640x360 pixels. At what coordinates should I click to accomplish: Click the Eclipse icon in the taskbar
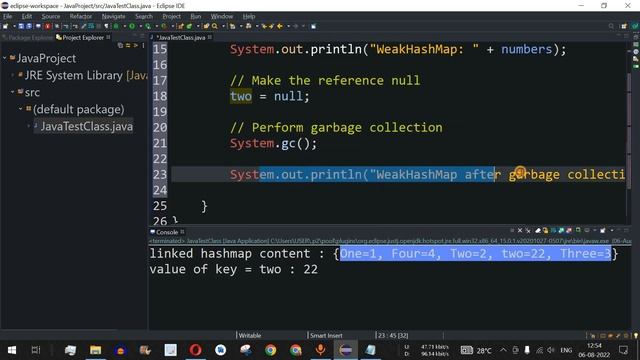pos(345,350)
